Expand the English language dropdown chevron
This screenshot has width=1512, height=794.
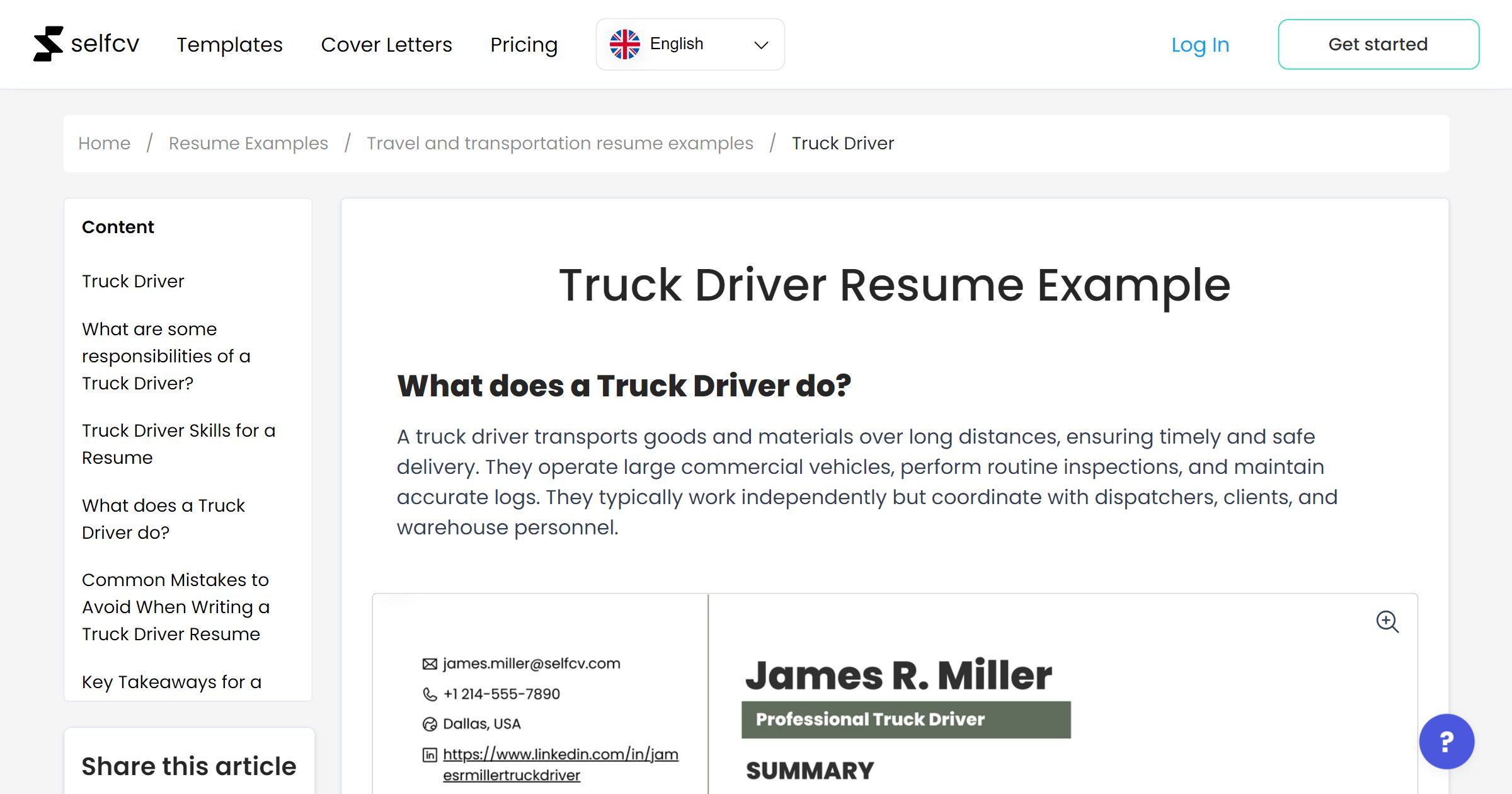click(x=761, y=45)
